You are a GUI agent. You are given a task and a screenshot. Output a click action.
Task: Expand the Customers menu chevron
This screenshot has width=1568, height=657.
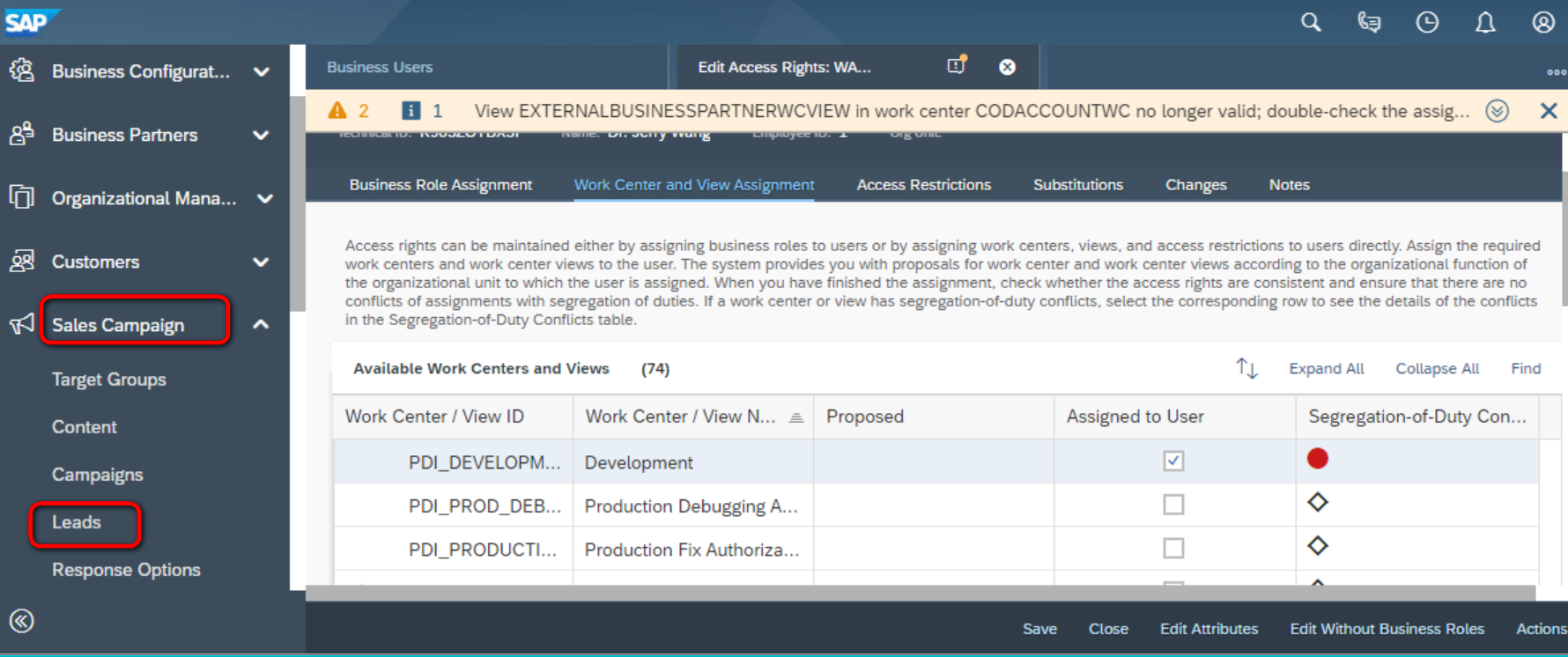tap(261, 262)
